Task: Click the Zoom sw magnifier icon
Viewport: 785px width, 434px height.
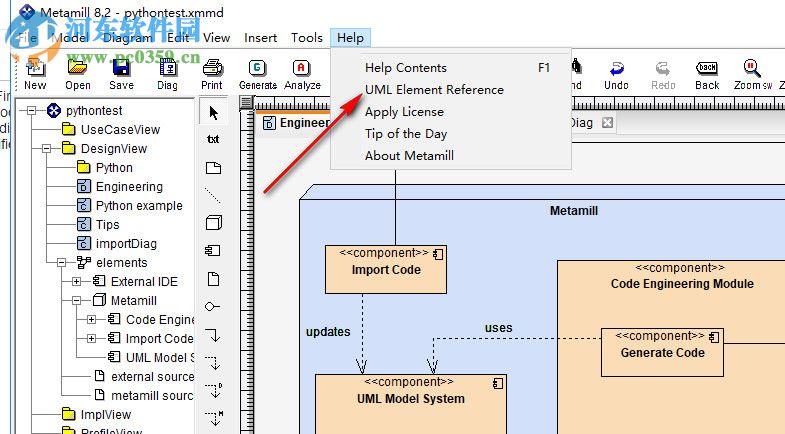Action: pyautogui.click(x=752, y=68)
